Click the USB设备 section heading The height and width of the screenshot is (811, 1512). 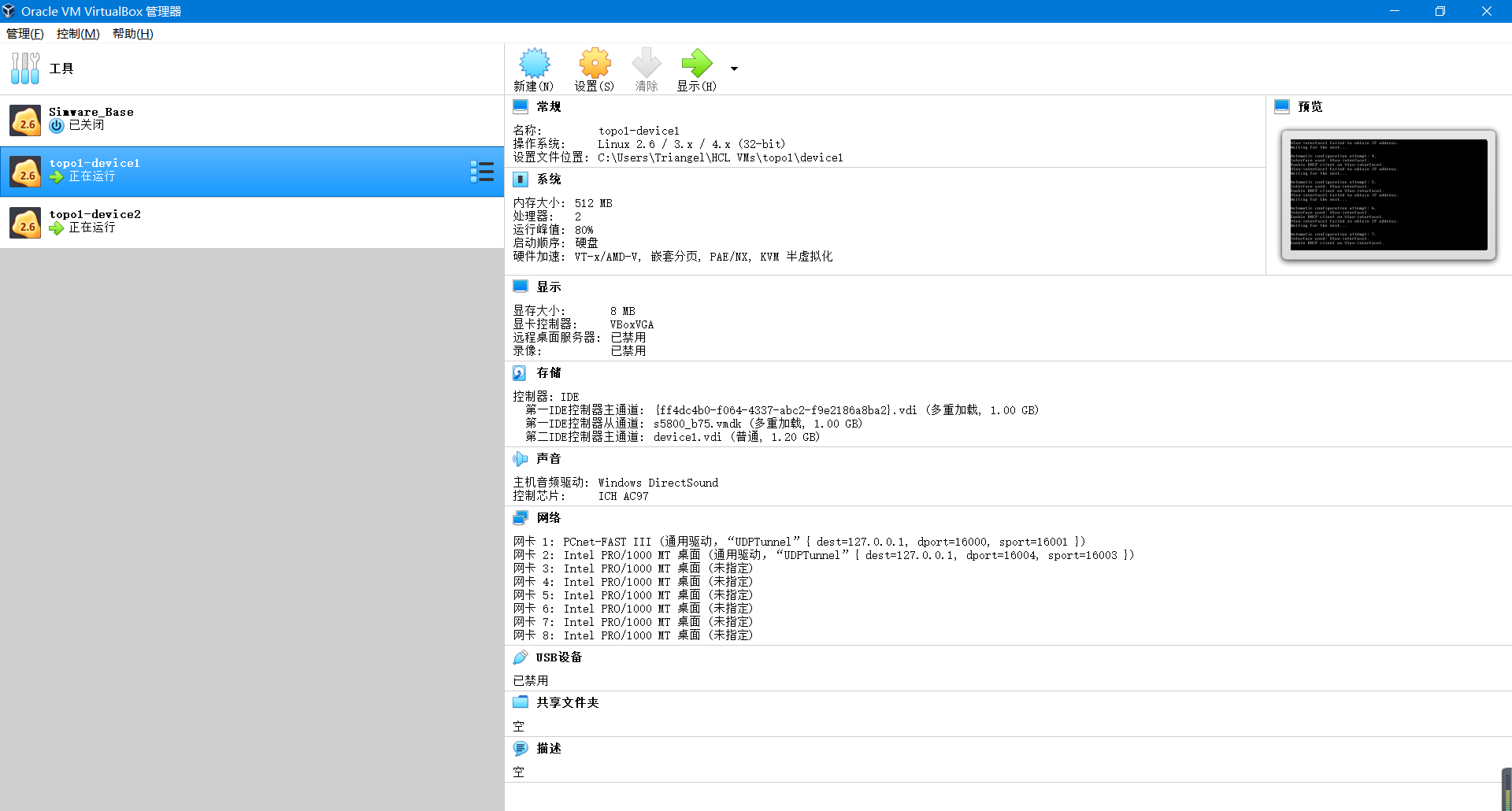559,657
